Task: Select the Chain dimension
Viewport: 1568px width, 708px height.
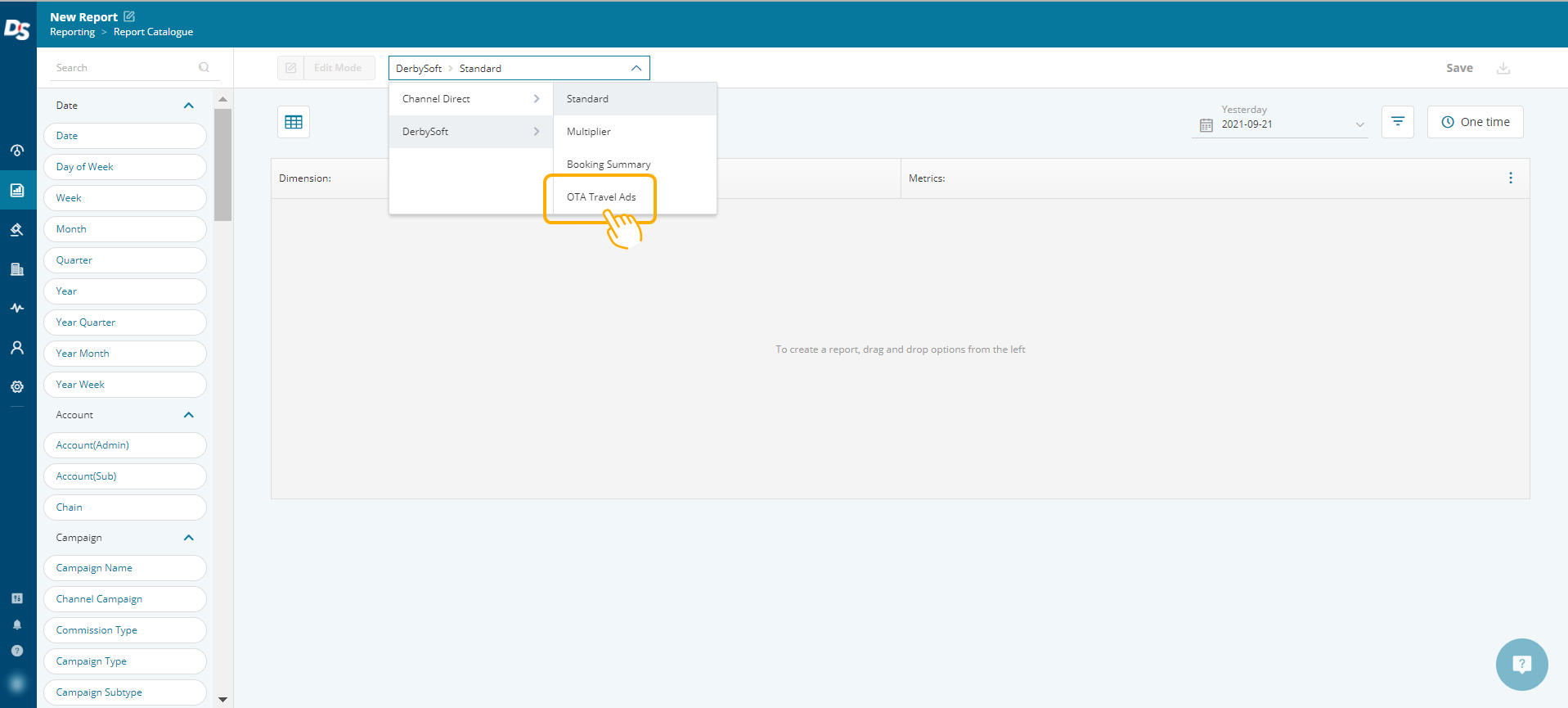Action: pyautogui.click(x=125, y=507)
